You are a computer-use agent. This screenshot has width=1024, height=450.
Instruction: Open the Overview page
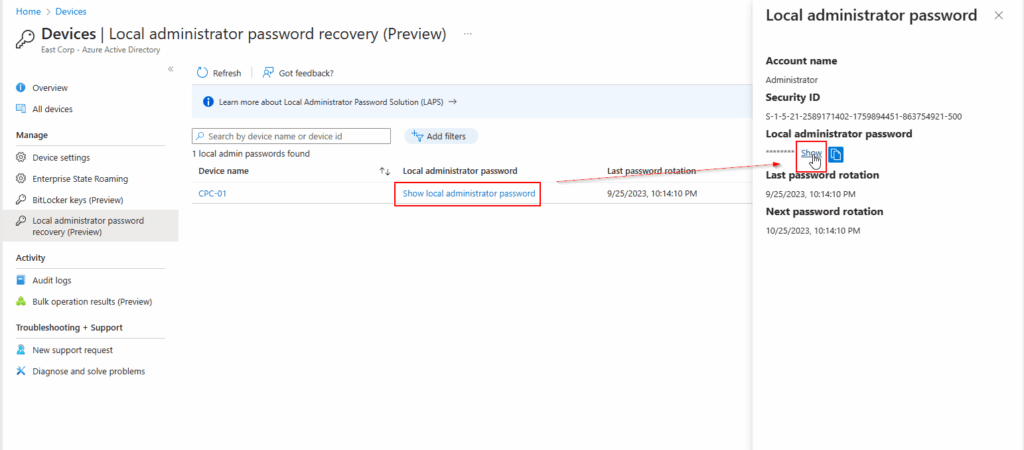coord(49,88)
